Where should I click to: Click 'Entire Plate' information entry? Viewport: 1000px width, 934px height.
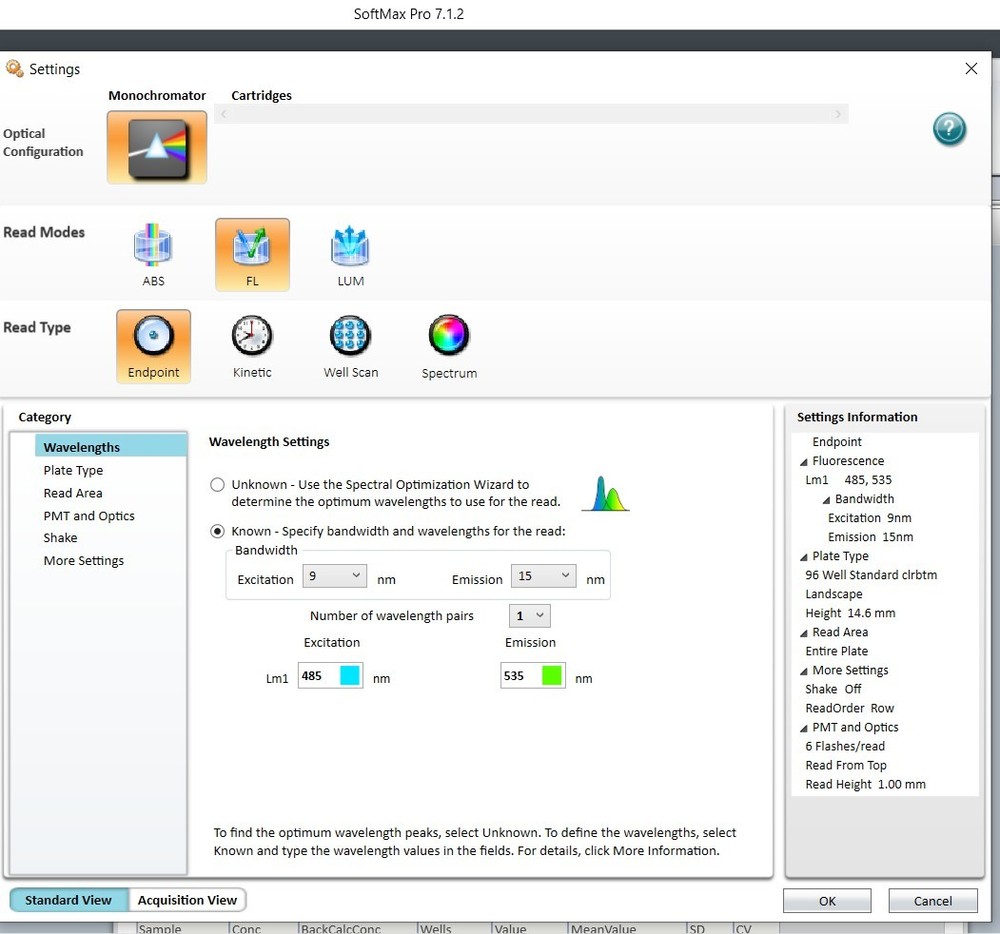(x=836, y=651)
